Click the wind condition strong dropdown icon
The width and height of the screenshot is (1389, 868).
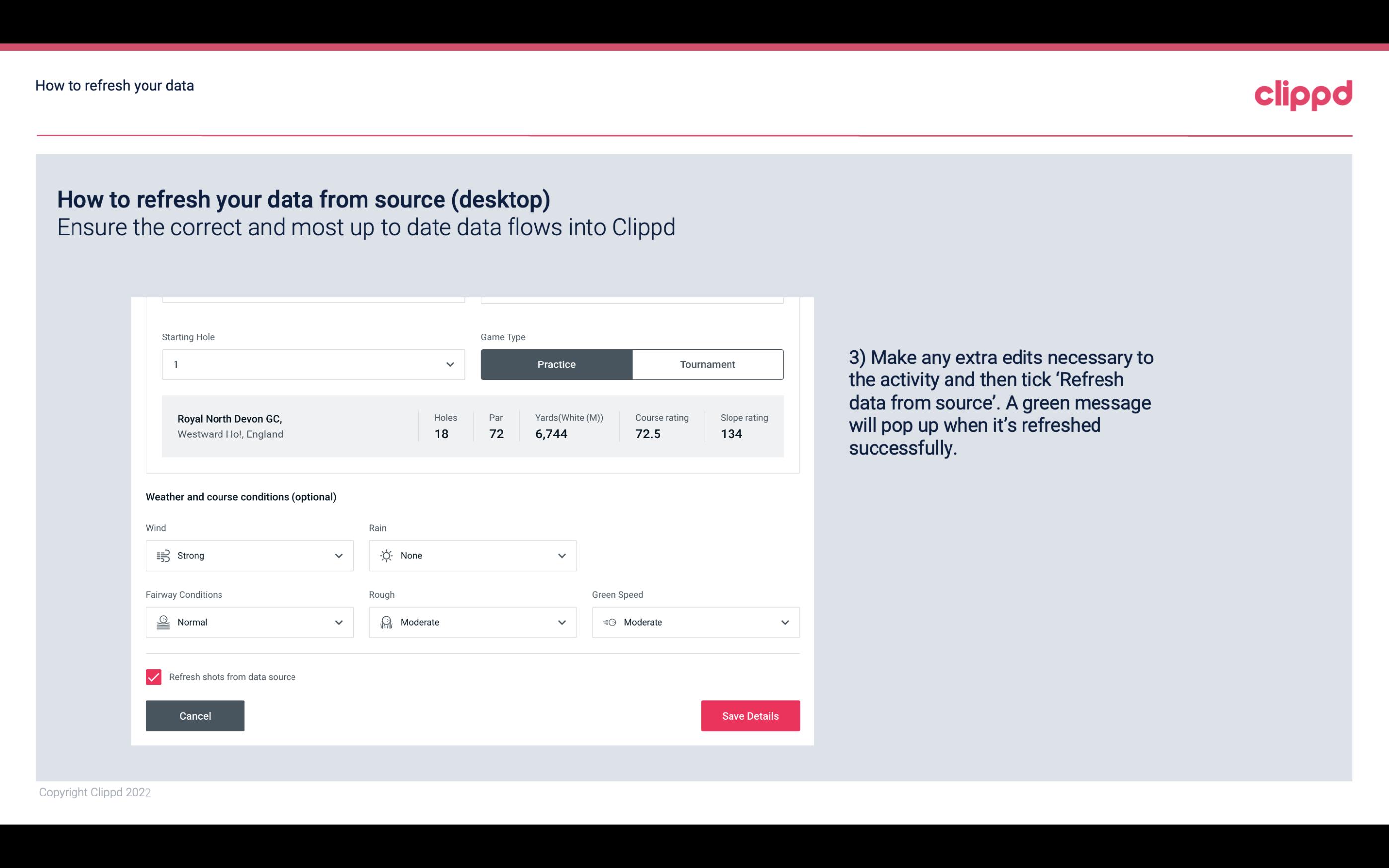tap(338, 555)
